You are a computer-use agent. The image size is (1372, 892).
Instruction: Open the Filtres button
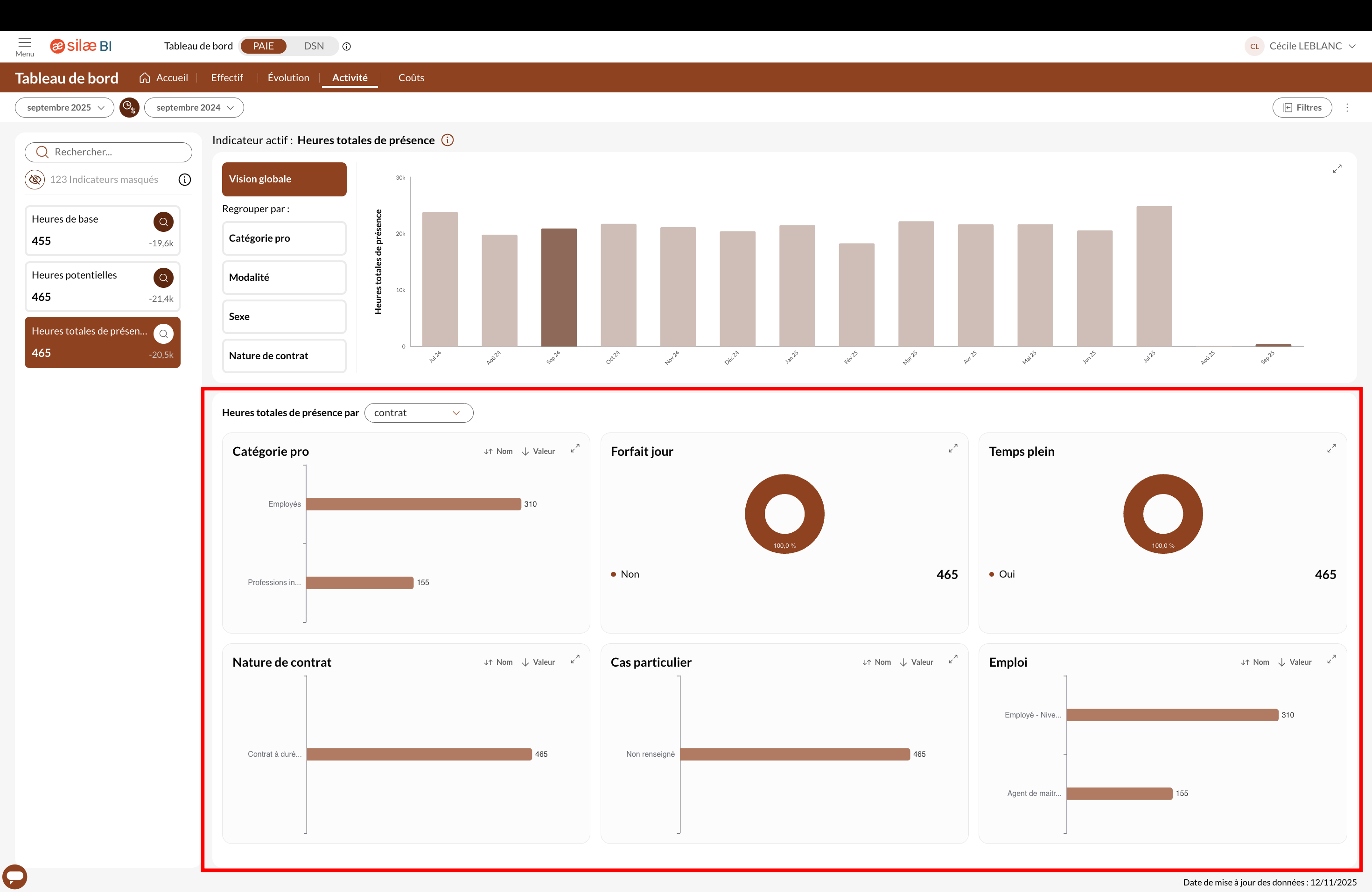tap(1302, 107)
